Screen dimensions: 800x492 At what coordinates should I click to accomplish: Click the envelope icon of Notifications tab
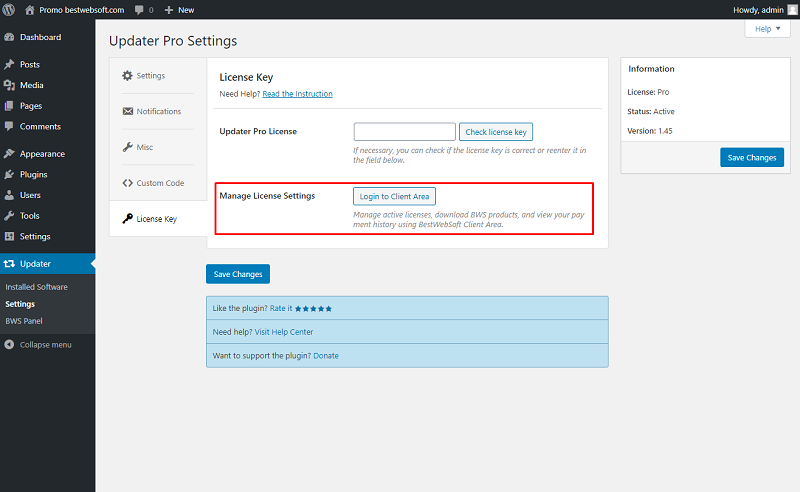[x=128, y=111]
